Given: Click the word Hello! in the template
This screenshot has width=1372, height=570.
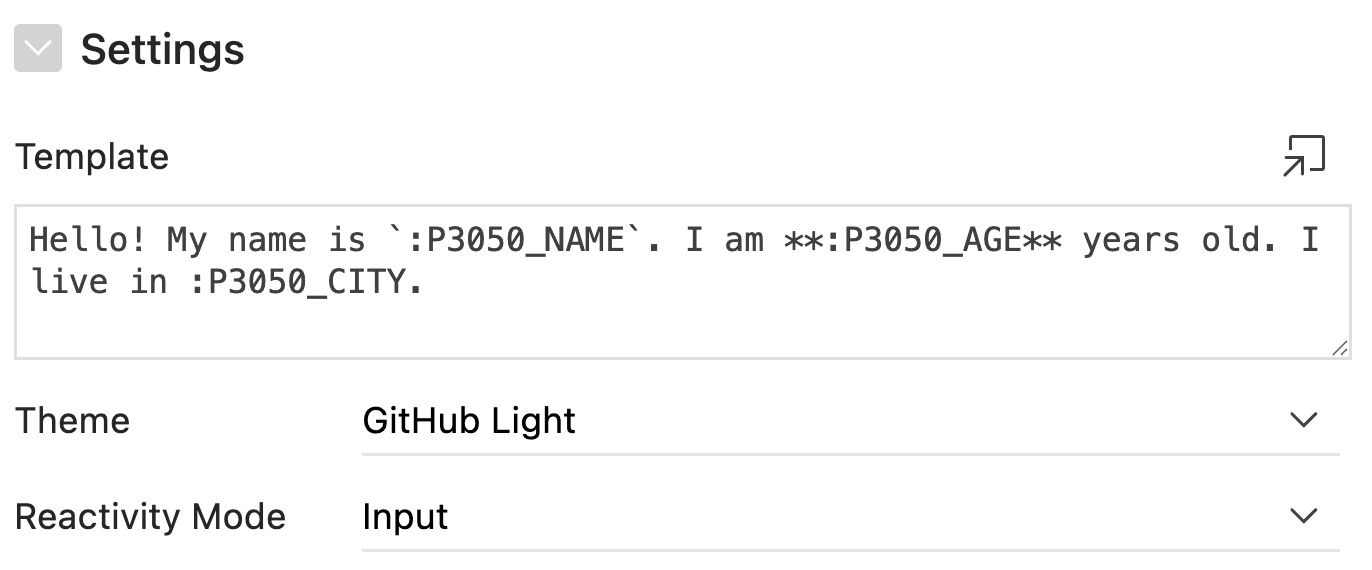Looking at the screenshot, I should [x=88, y=240].
